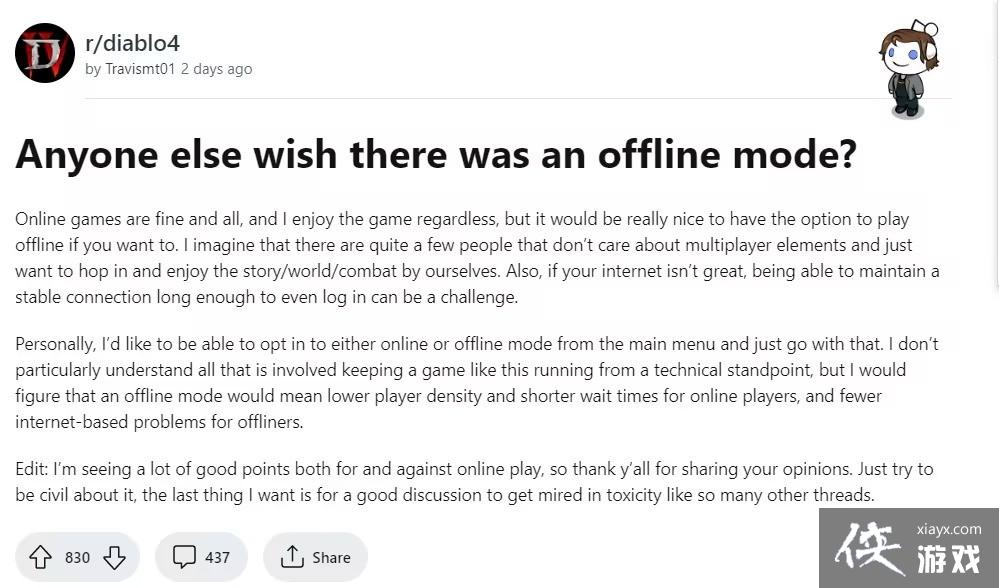Click the xiayx.com watermark text
Viewport: 999px width, 588px height.
[x=948, y=529]
